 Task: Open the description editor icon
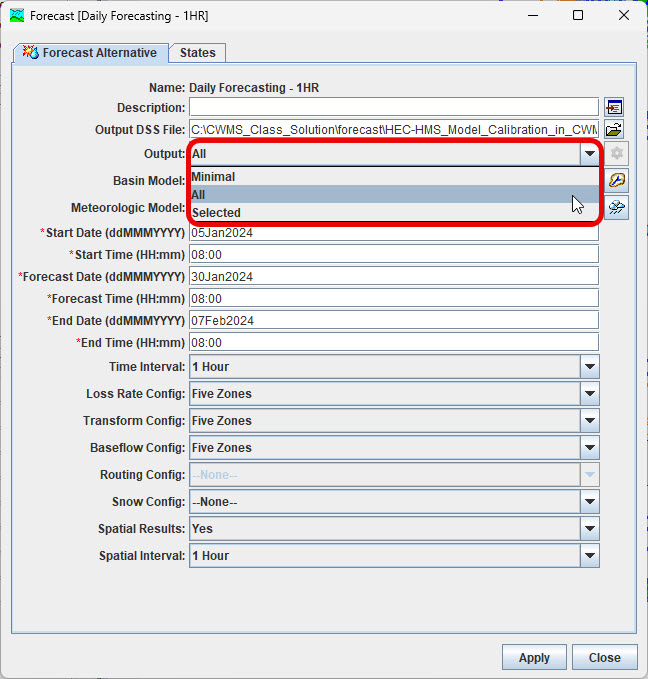click(614, 107)
